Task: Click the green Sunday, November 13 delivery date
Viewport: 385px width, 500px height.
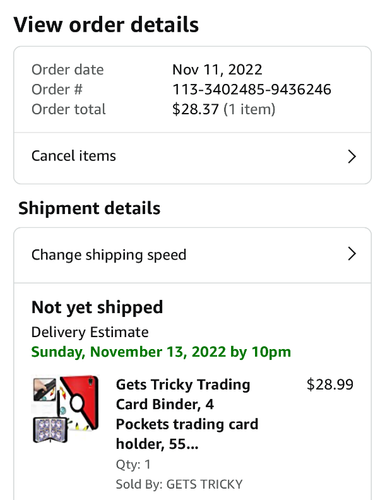Action: pos(161,352)
